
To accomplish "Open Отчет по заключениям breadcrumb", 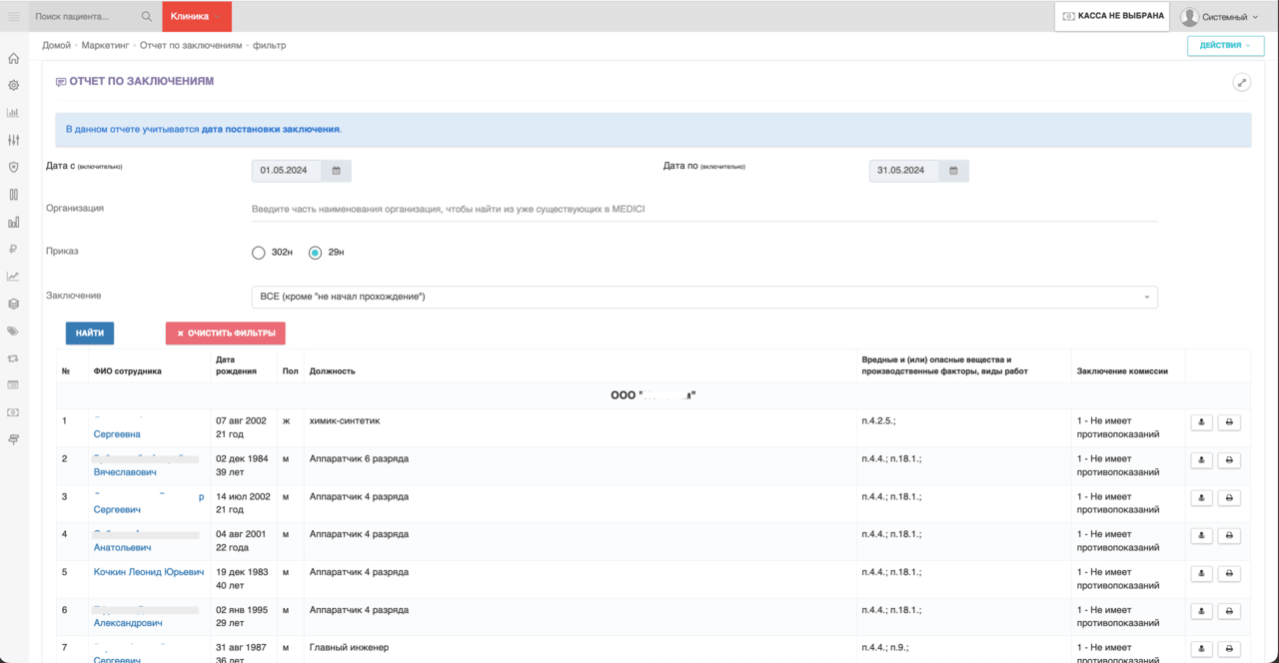I will [191, 45].
